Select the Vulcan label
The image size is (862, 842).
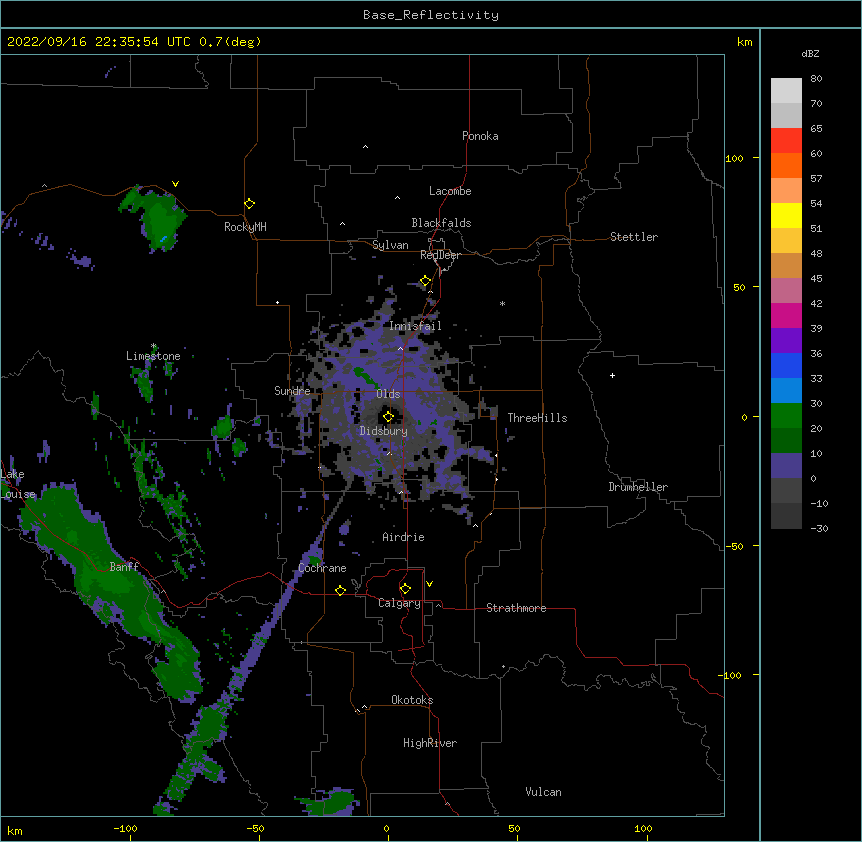(x=543, y=792)
